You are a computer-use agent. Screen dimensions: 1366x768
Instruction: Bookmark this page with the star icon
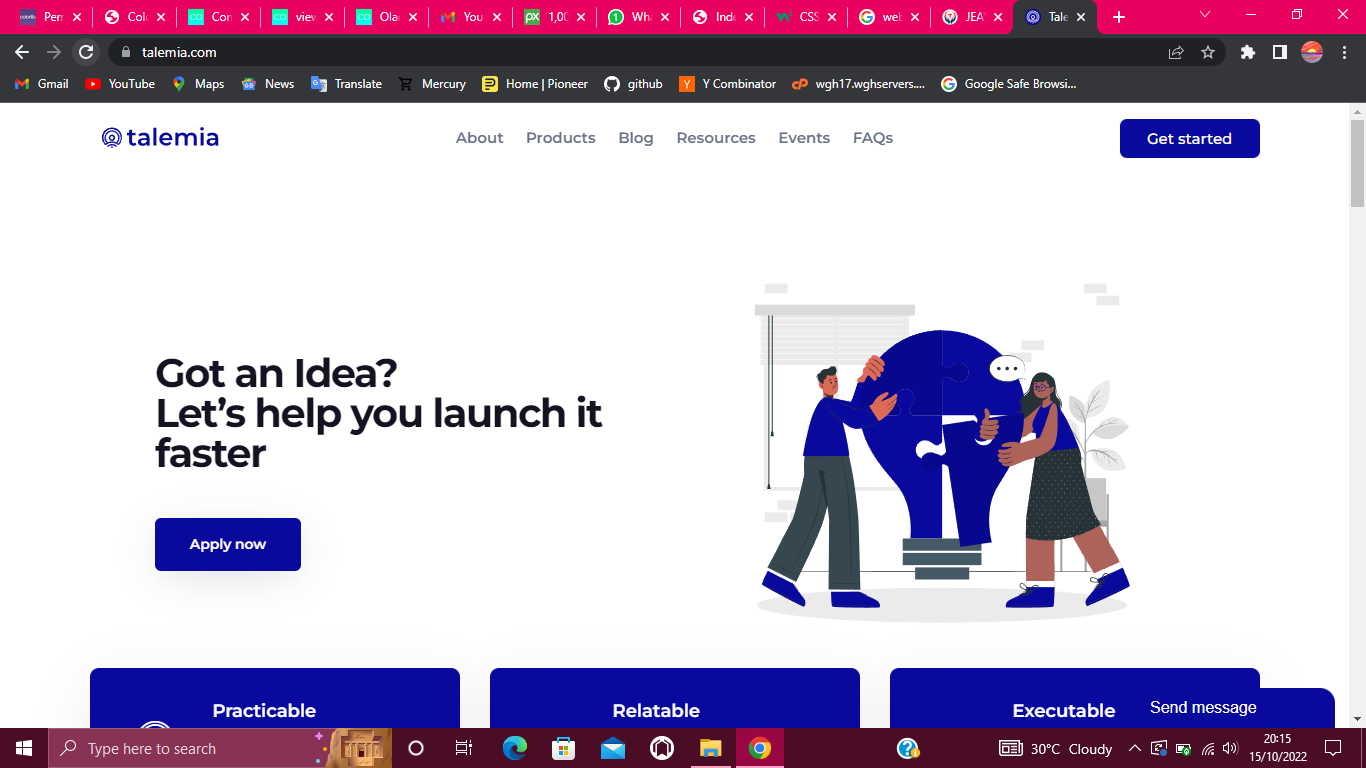[1208, 52]
